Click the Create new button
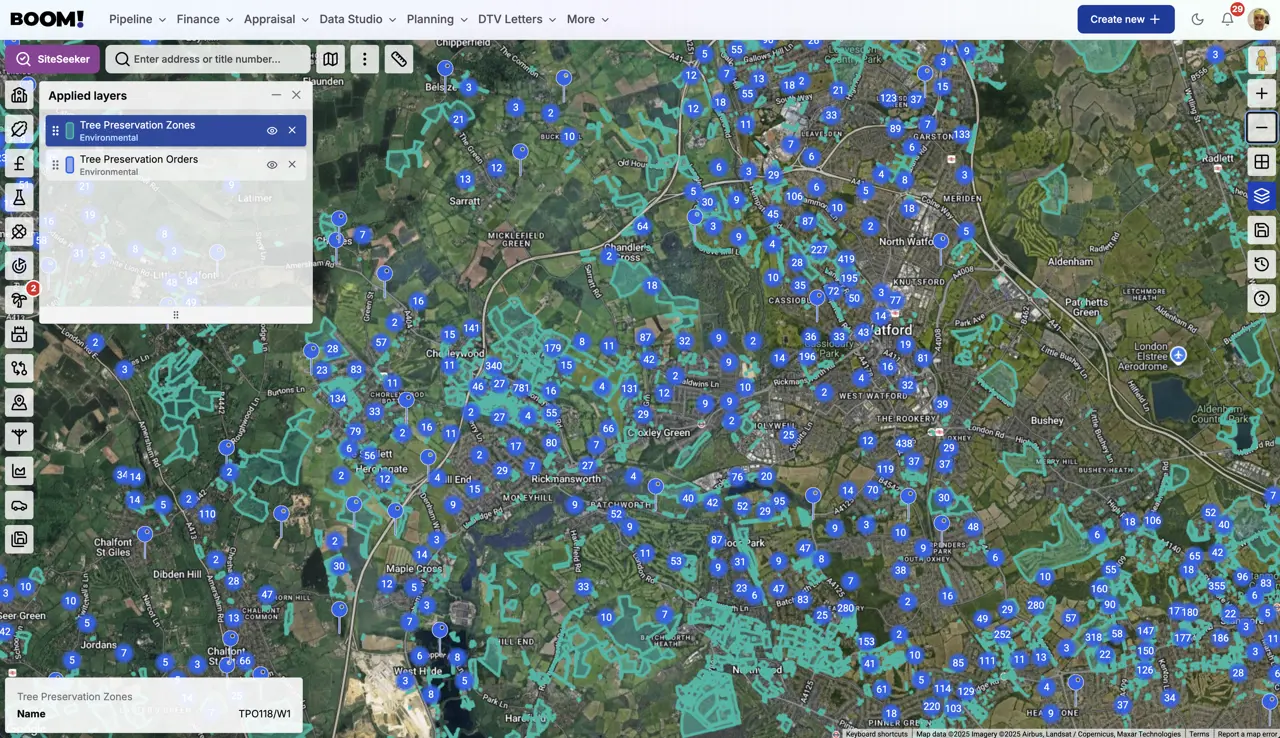This screenshot has width=1280, height=738. point(1125,19)
